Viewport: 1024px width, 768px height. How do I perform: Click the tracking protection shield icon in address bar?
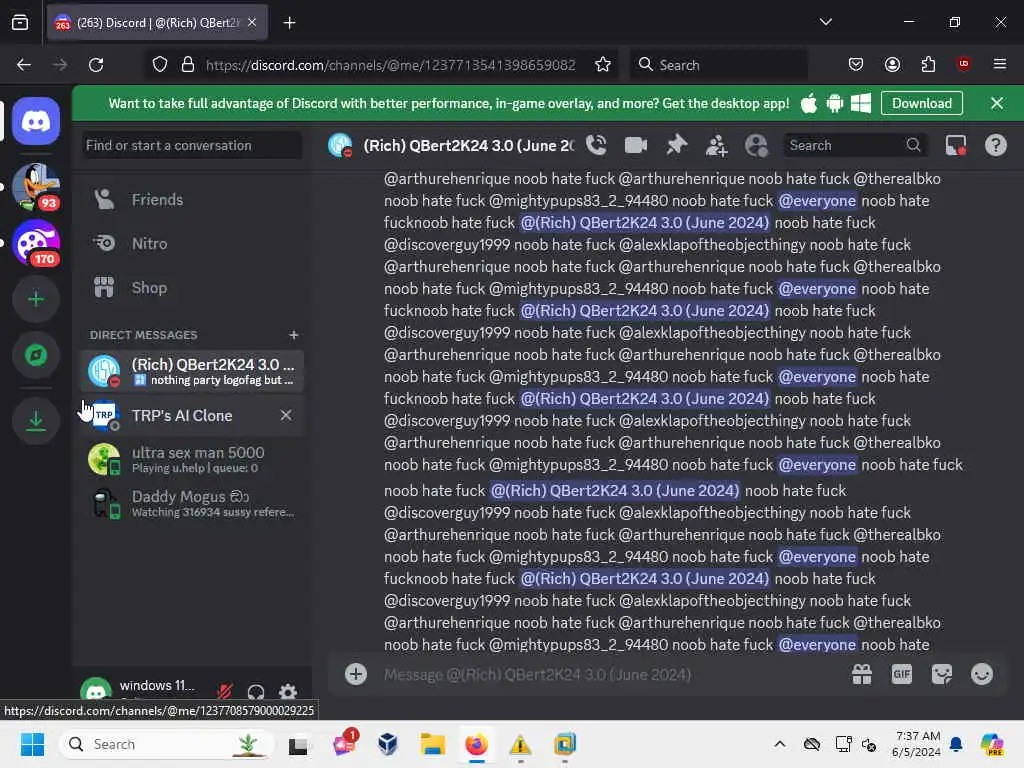(160, 65)
